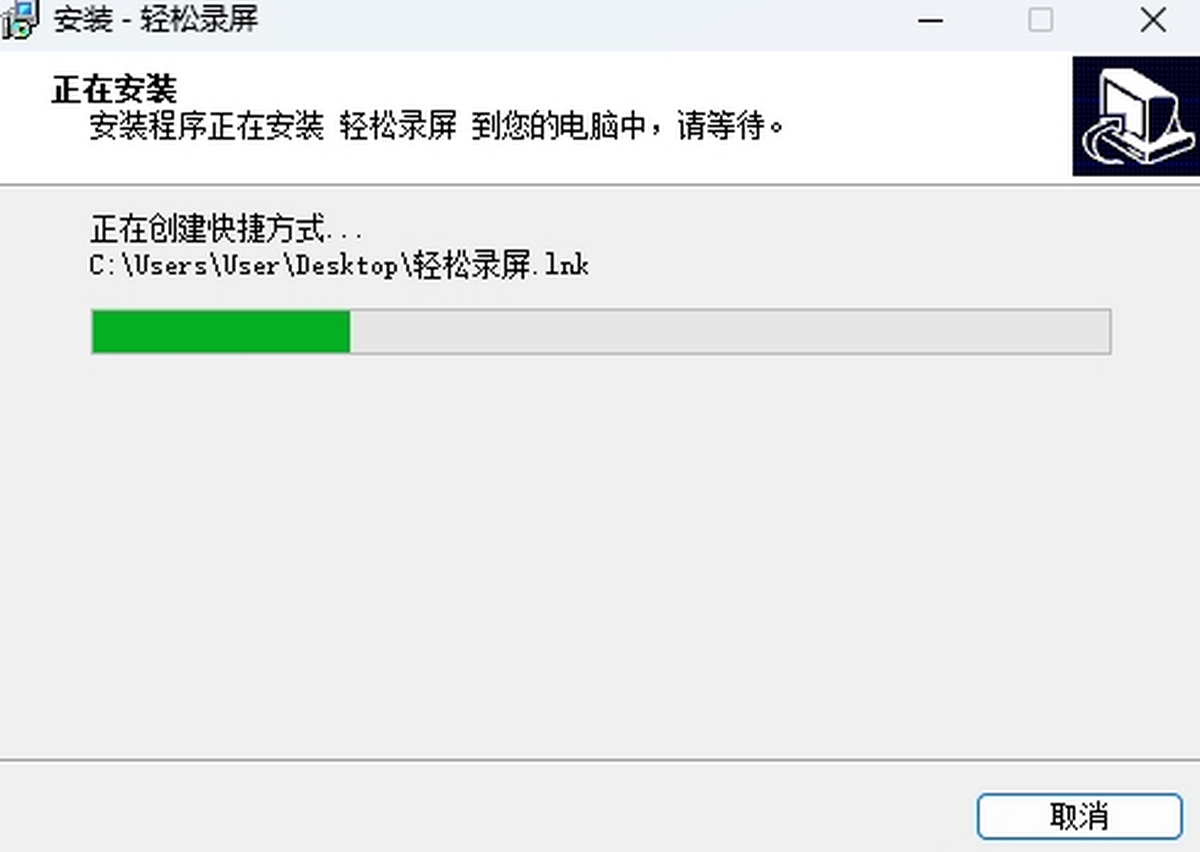Click the 轻松录屏.lnk file name in the shortcut path
The image size is (1200, 852).
pos(501,266)
